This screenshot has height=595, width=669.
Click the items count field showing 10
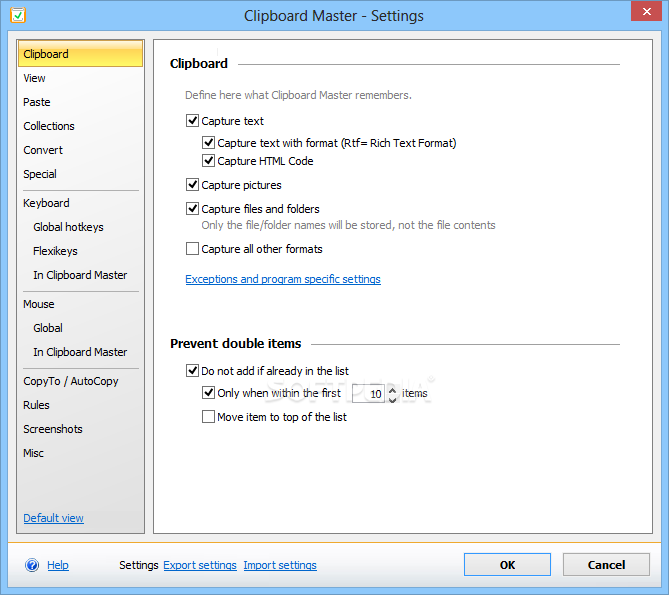point(369,393)
